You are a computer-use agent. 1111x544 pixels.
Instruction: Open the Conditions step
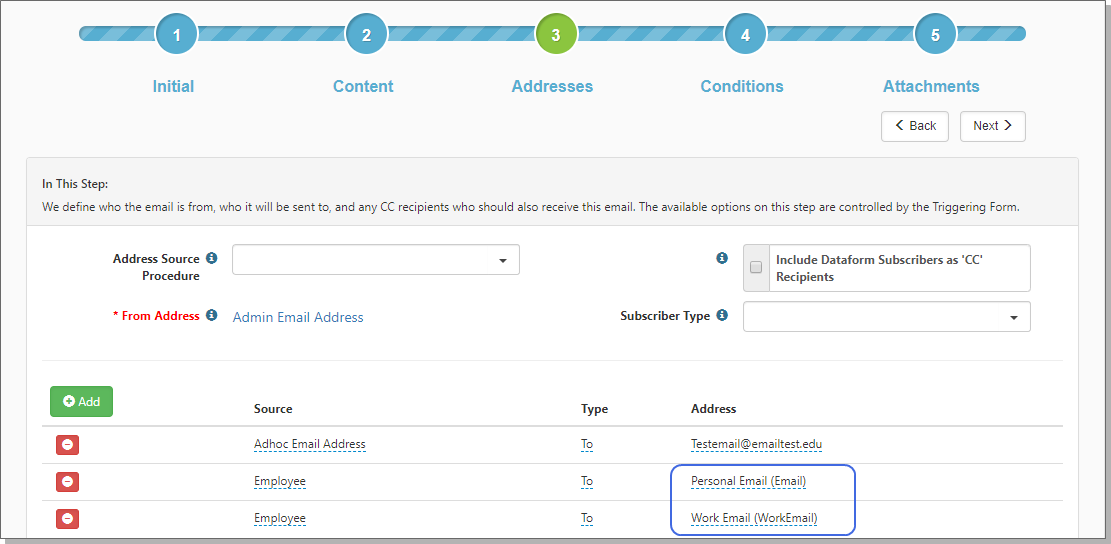pyautogui.click(x=745, y=35)
